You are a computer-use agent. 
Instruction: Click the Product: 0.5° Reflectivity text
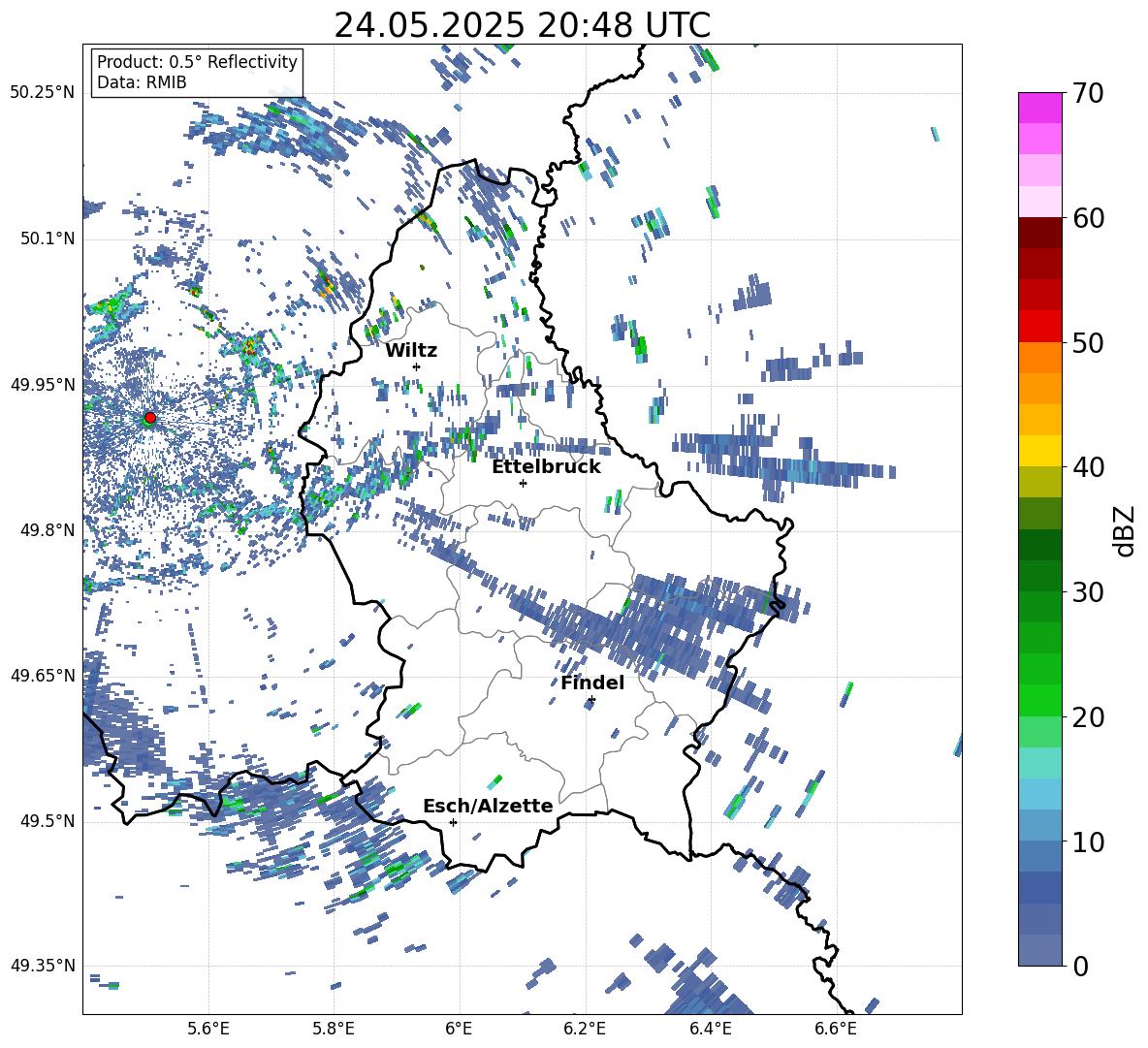tap(197, 62)
